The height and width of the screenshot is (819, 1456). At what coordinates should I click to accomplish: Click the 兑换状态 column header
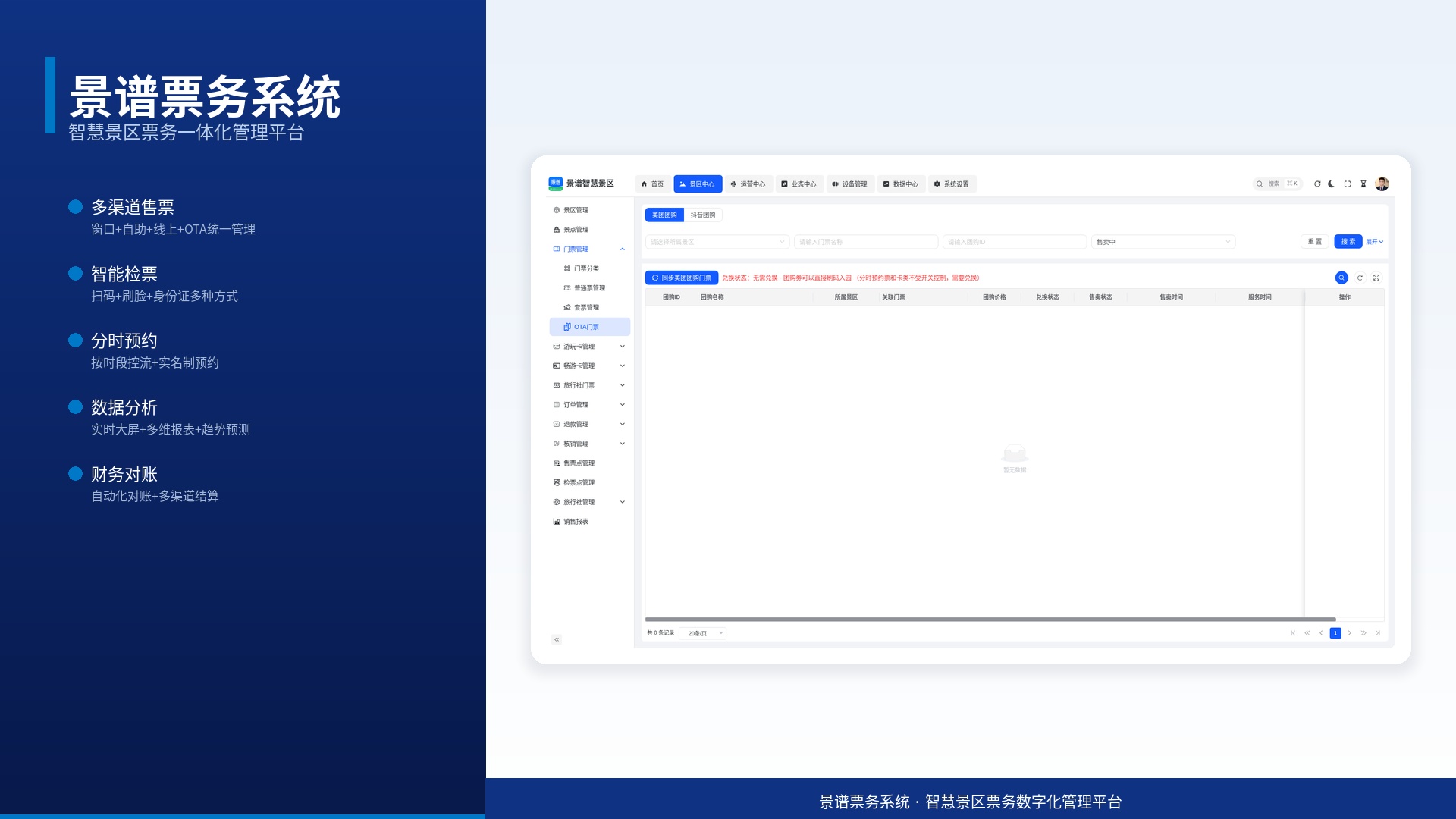coord(1048,297)
